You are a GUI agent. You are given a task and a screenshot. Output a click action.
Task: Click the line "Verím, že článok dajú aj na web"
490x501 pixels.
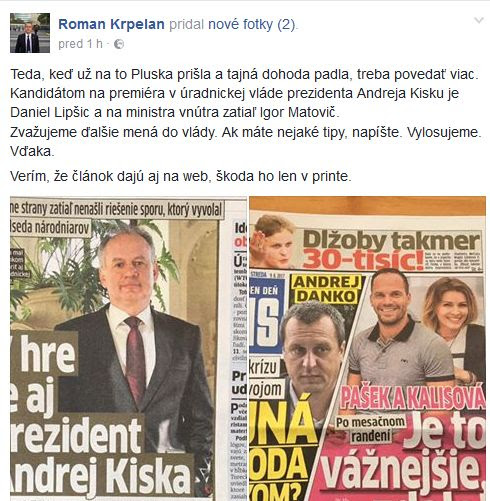click(x=181, y=176)
